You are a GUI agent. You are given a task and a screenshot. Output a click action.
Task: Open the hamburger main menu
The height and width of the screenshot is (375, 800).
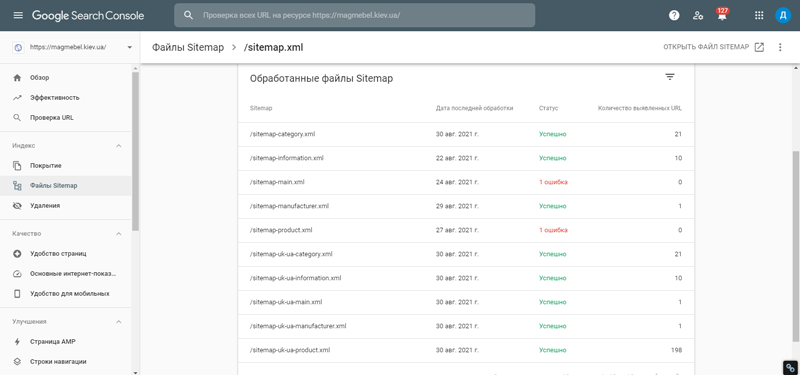(x=18, y=15)
